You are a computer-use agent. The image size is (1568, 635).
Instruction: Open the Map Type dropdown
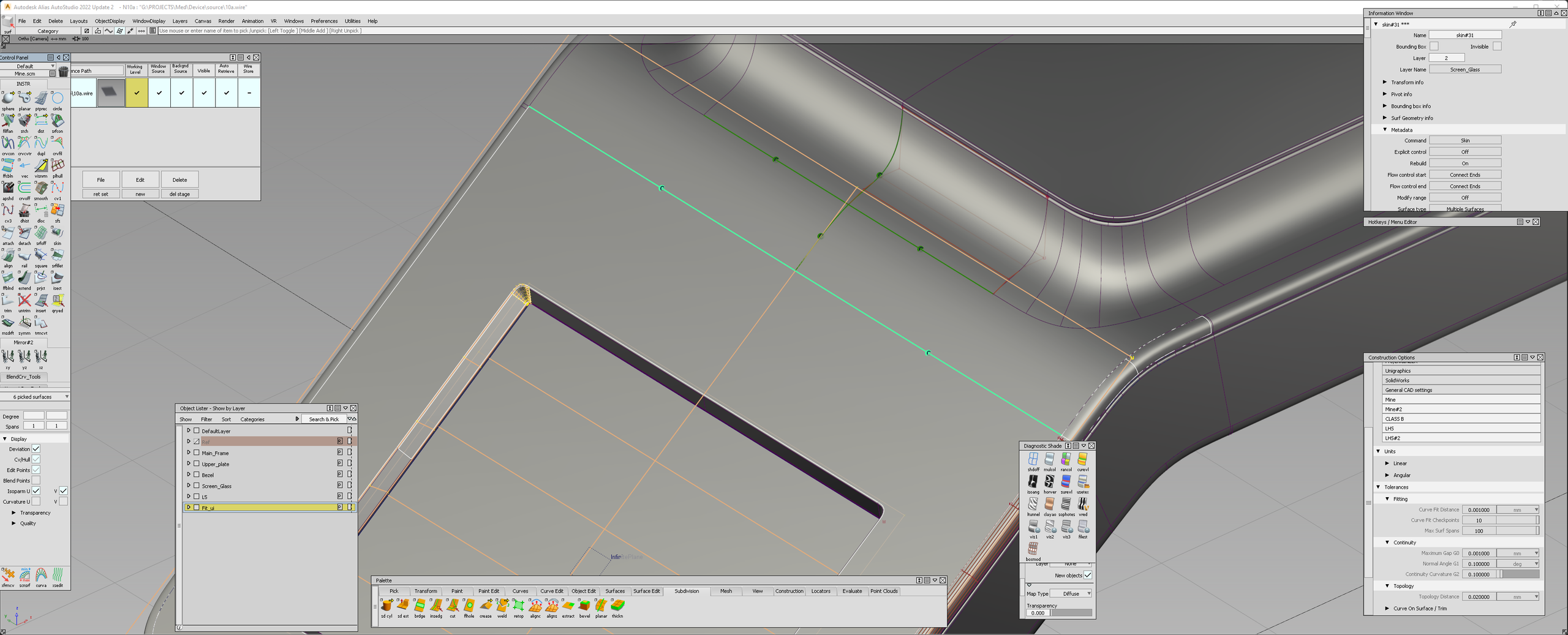tap(1071, 593)
